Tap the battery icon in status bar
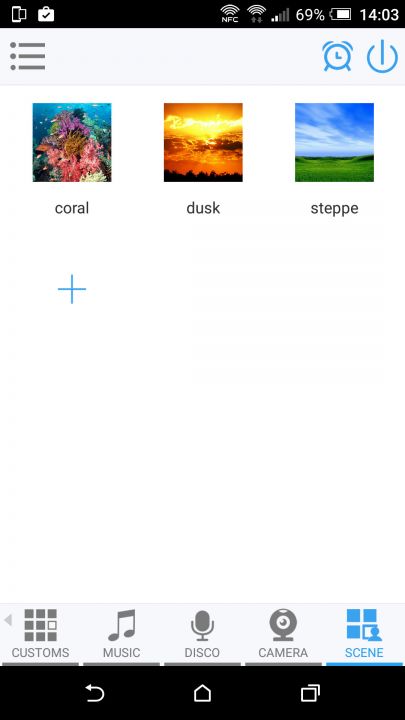Screen dimensions: 405x720 340,14
